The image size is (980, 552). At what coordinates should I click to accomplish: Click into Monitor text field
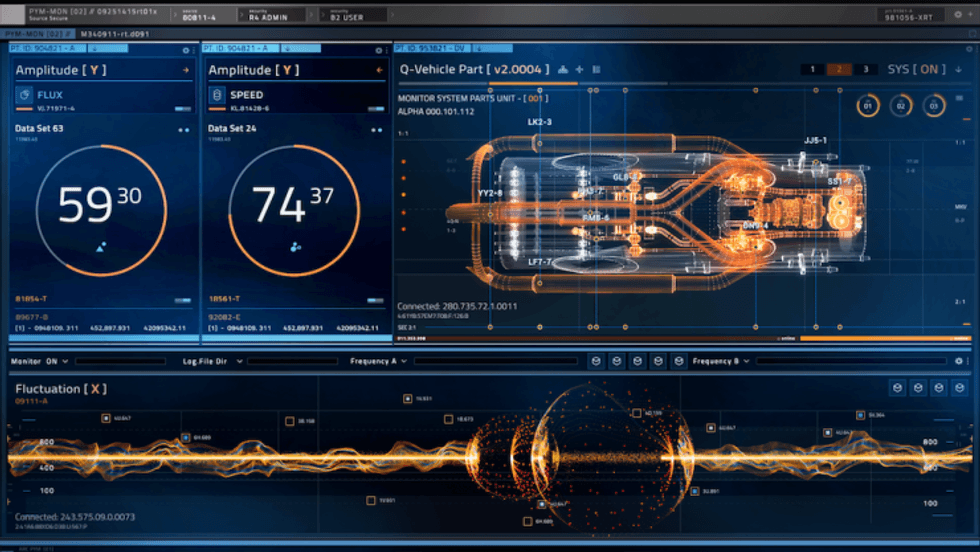(x=120, y=361)
